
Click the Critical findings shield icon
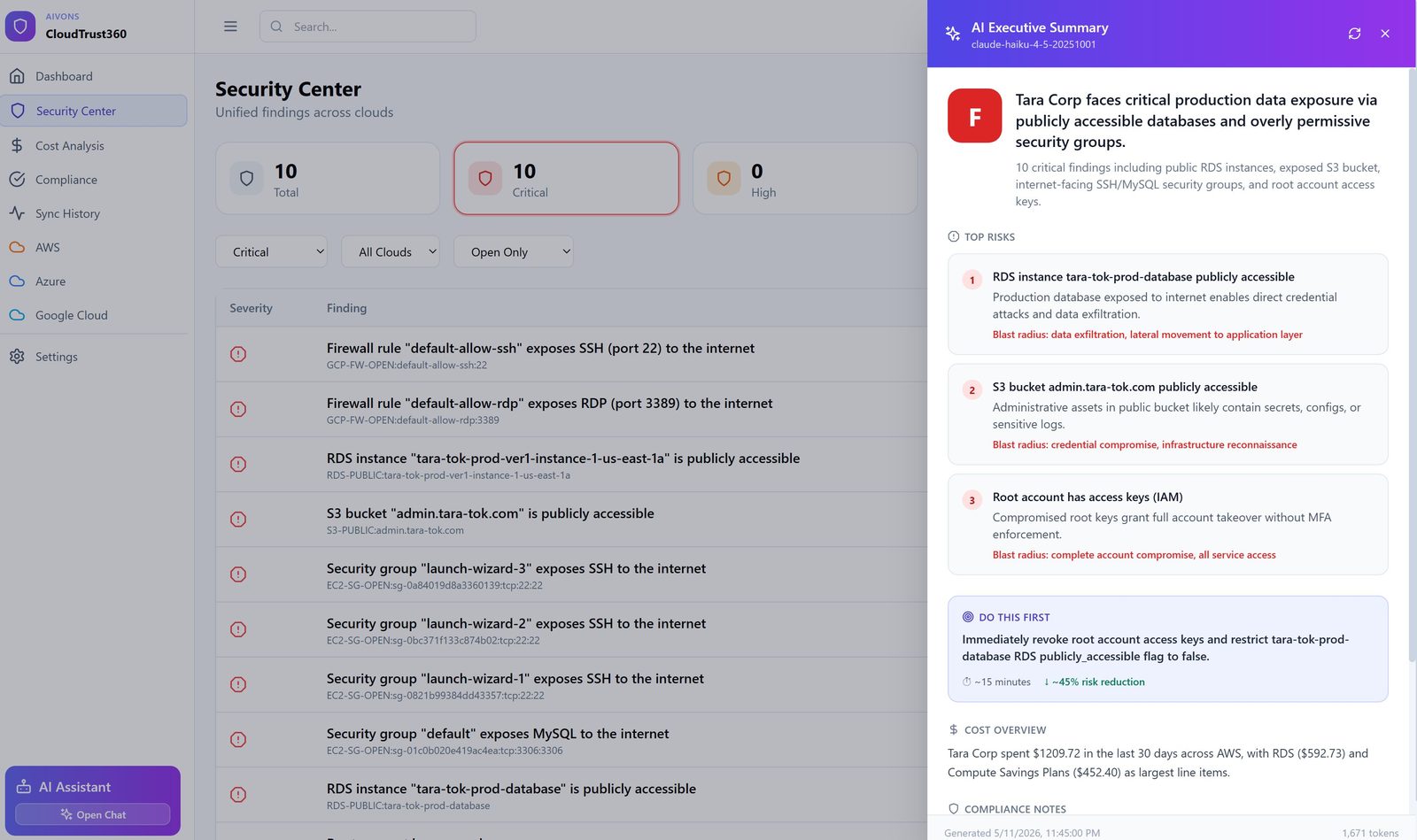click(485, 178)
